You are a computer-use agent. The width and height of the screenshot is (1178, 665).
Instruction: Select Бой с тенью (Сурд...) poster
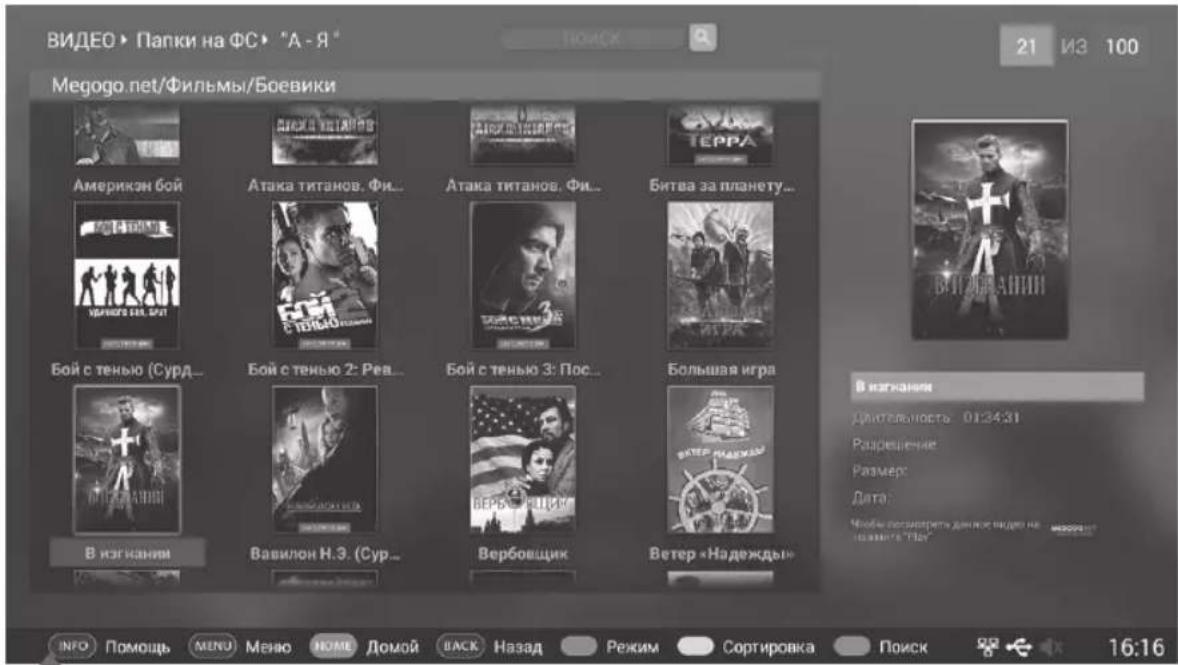(x=127, y=275)
